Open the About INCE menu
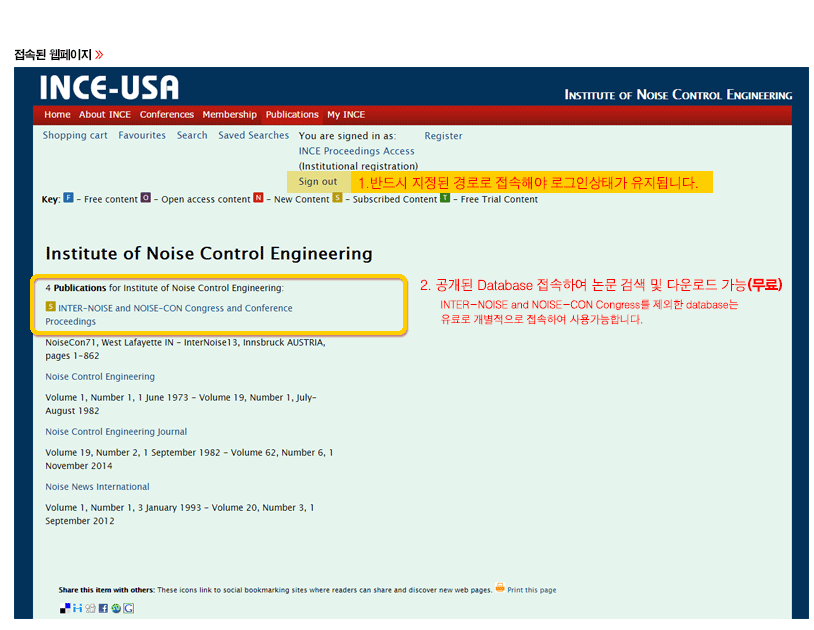This screenshot has height=630, width=814. point(105,114)
